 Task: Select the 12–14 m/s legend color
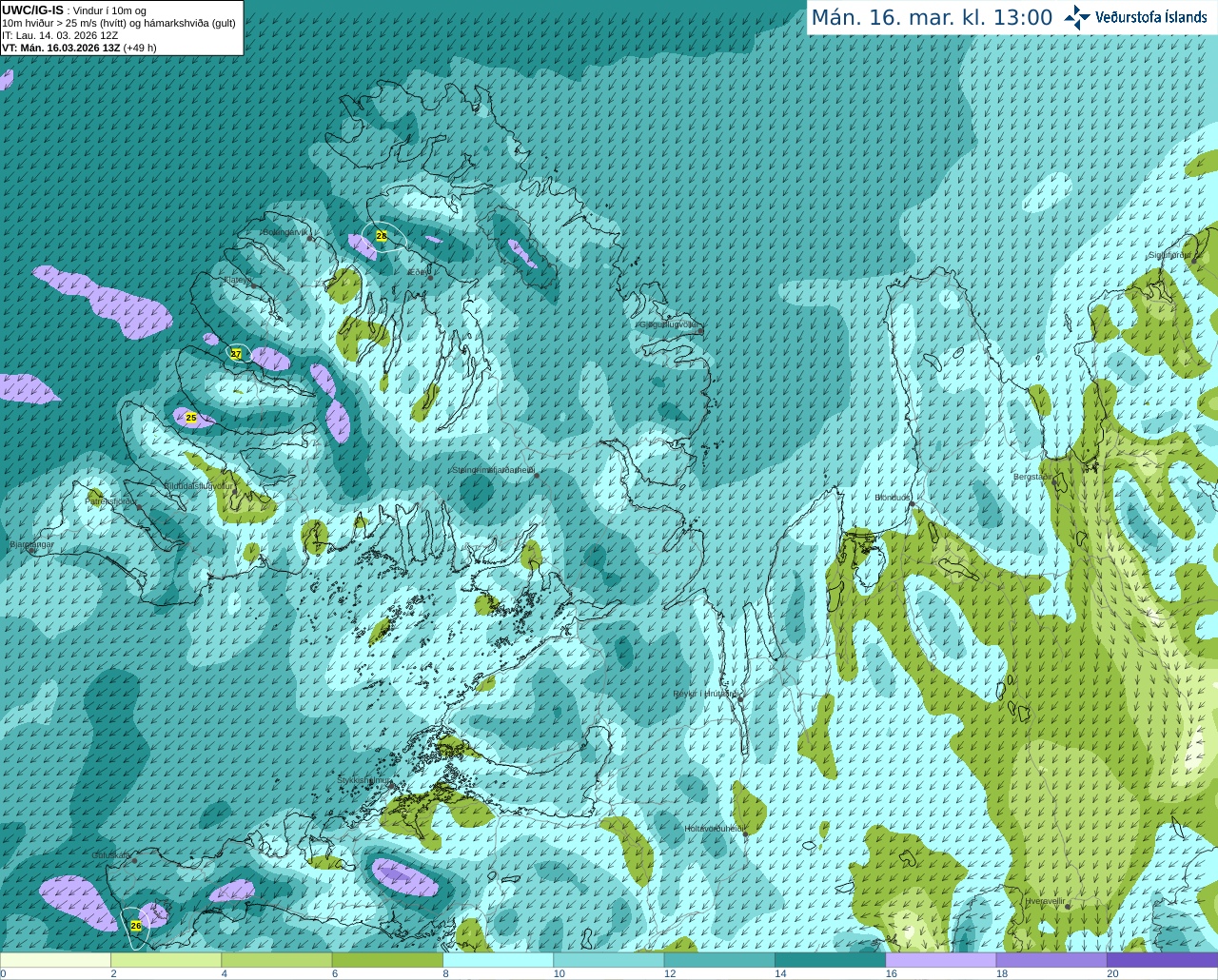(719, 960)
